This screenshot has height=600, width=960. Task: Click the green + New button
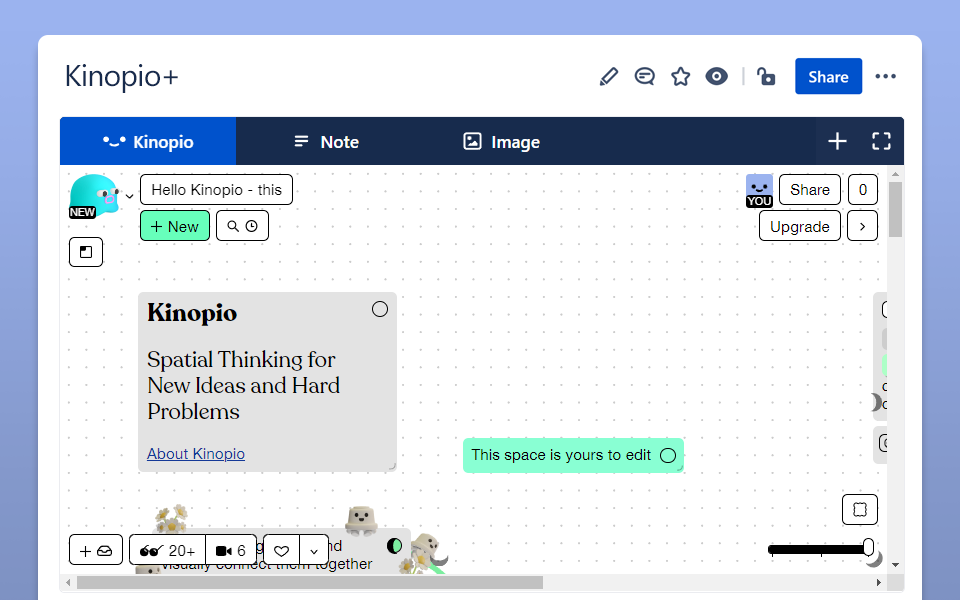(x=174, y=226)
